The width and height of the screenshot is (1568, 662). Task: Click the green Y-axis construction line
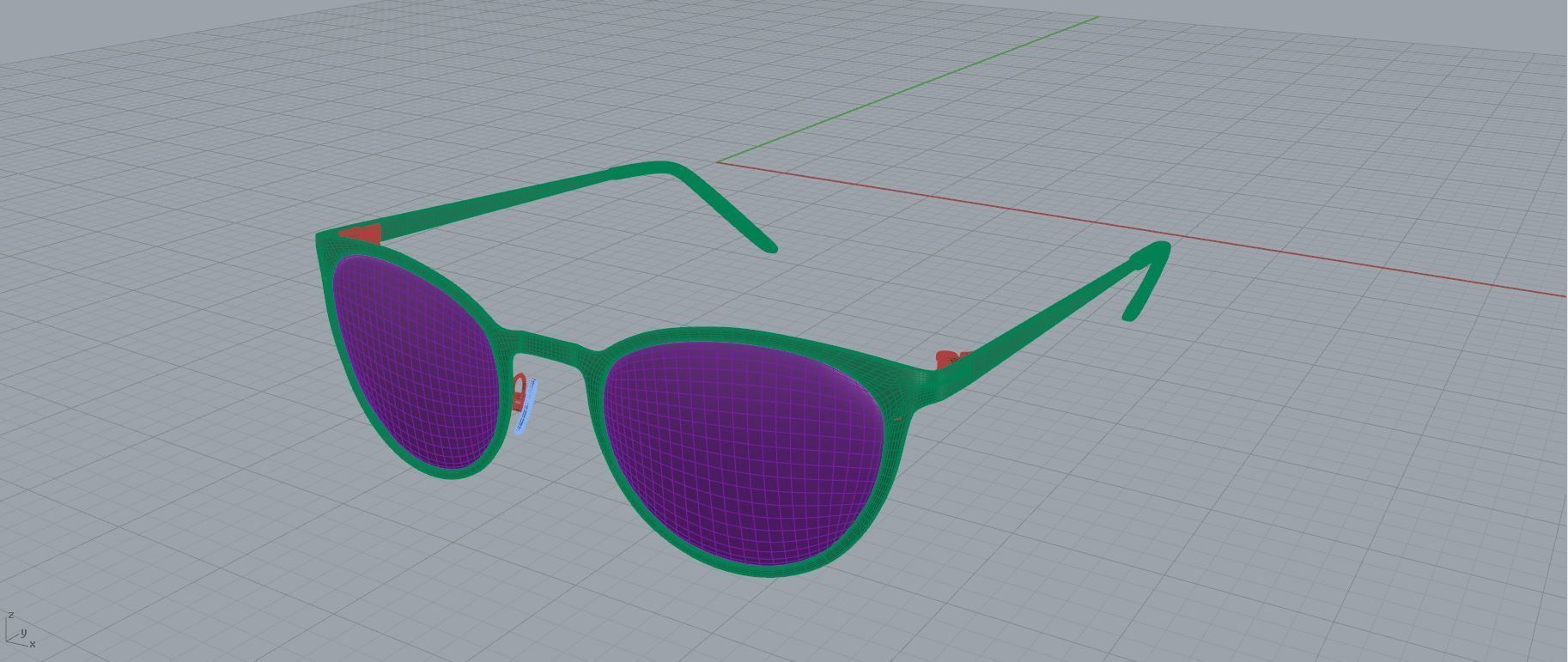tap(909, 88)
